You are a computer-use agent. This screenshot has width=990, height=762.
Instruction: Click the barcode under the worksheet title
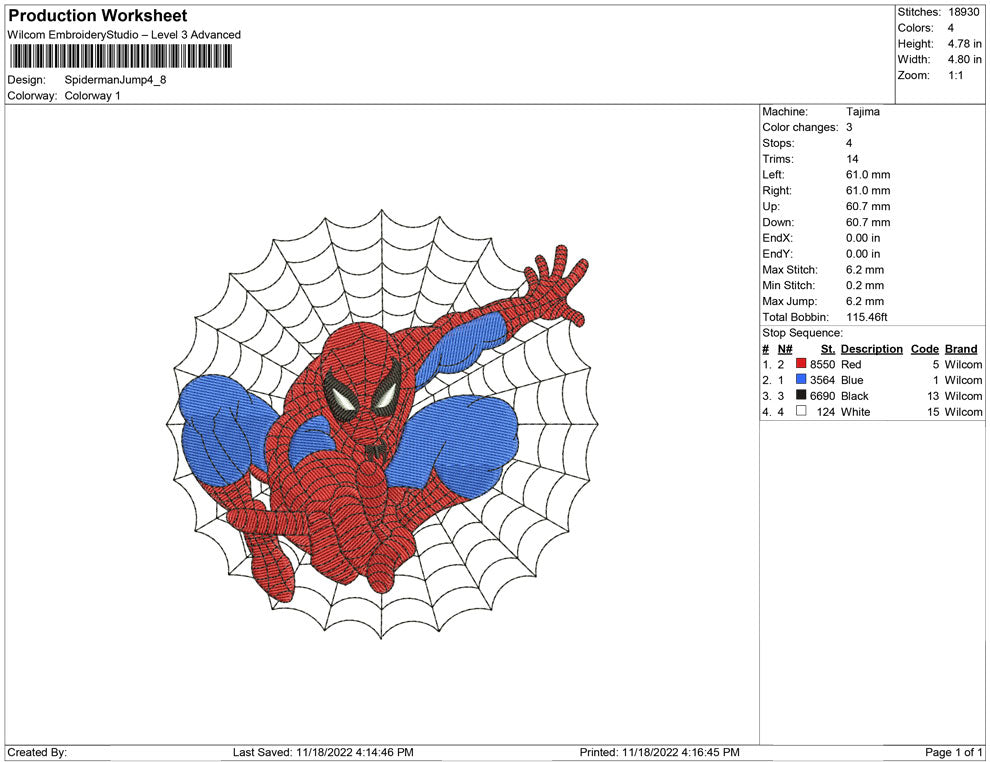tap(120, 57)
